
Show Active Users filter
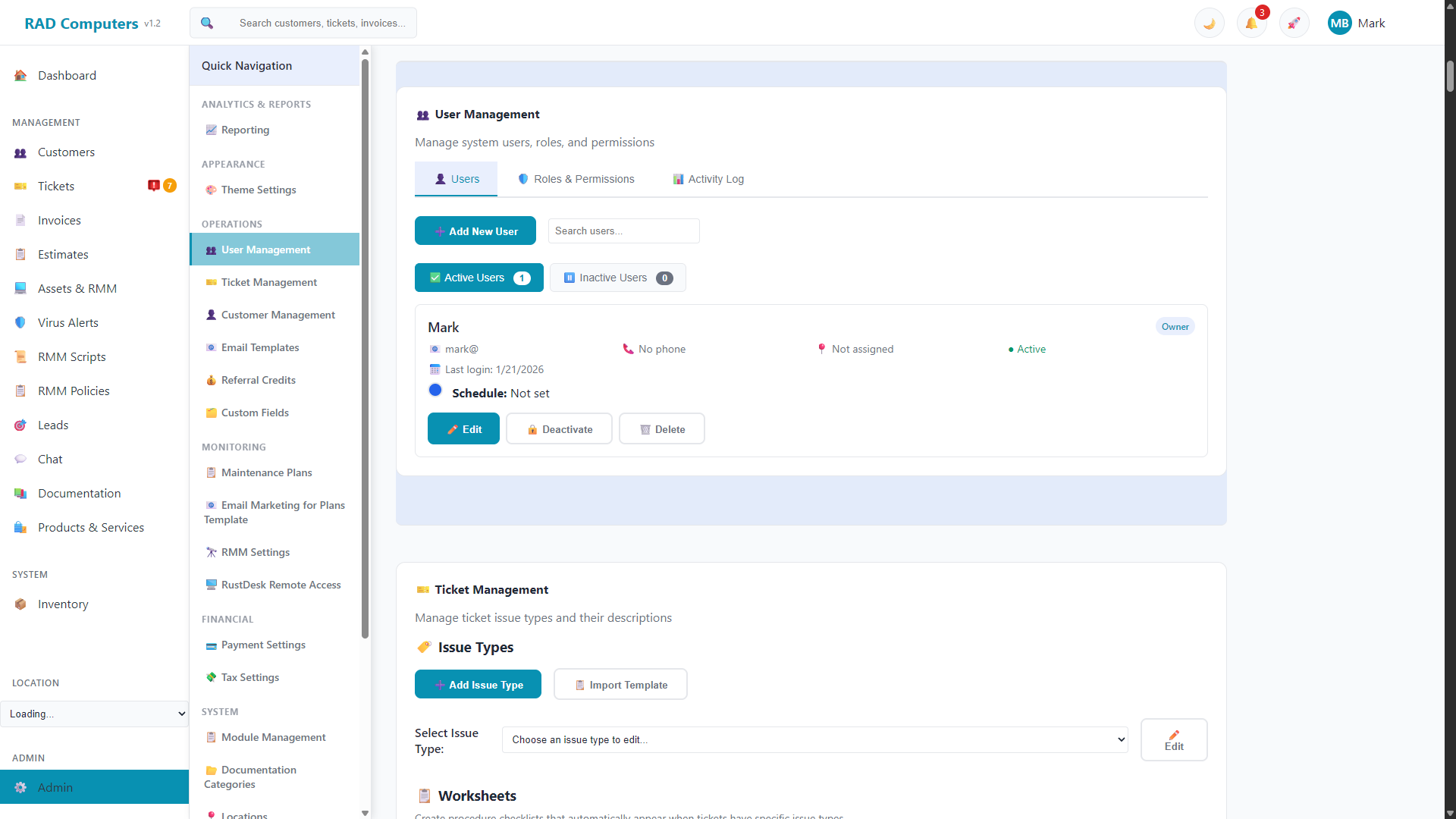point(479,278)
